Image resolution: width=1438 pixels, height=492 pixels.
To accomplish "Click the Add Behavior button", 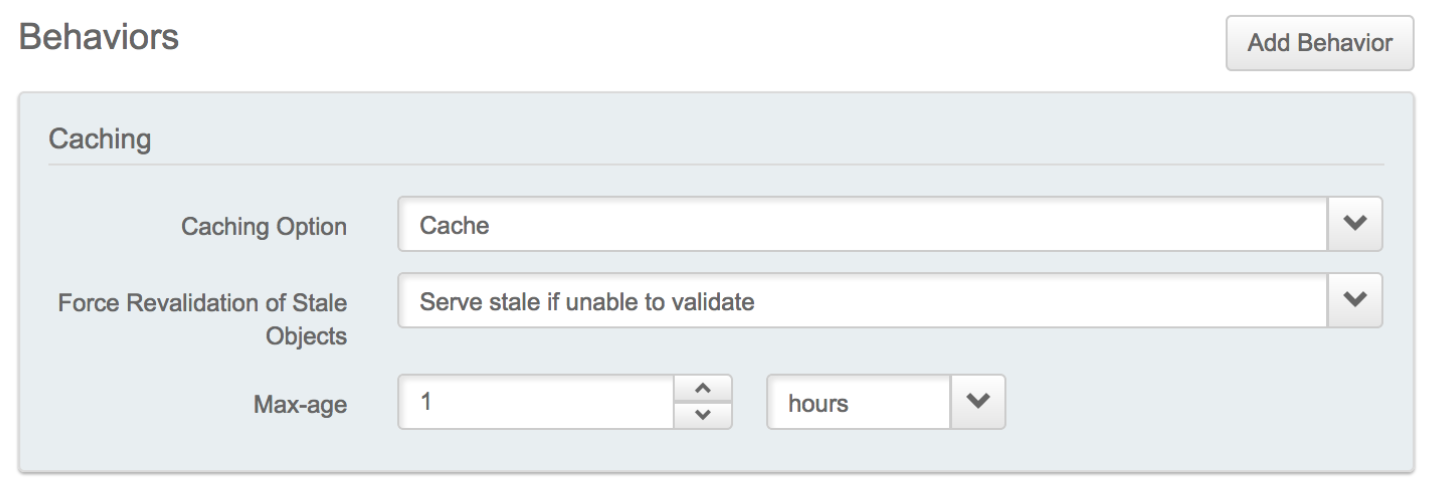I will pyautogui.click(x=1319, y=43).
